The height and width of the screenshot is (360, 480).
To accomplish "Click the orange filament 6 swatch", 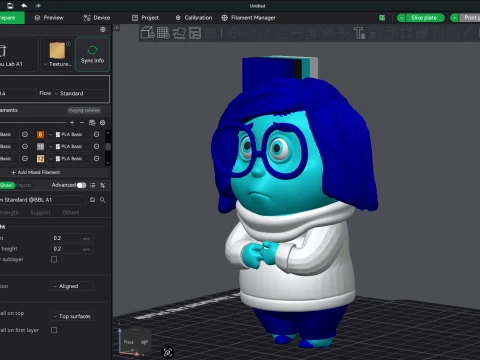I will [x=40, y=134].
